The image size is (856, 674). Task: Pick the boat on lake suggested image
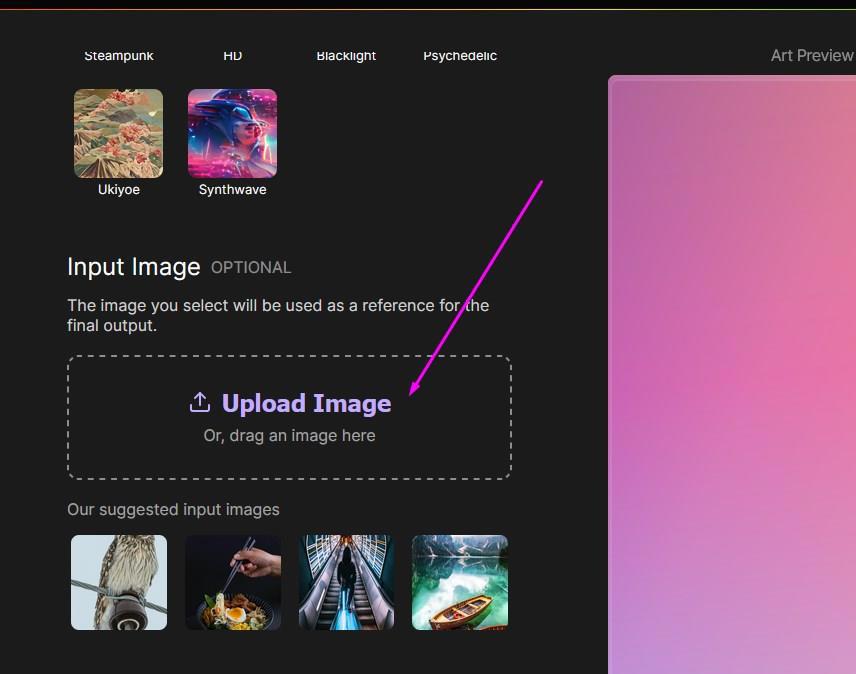[x=460, y=582]
